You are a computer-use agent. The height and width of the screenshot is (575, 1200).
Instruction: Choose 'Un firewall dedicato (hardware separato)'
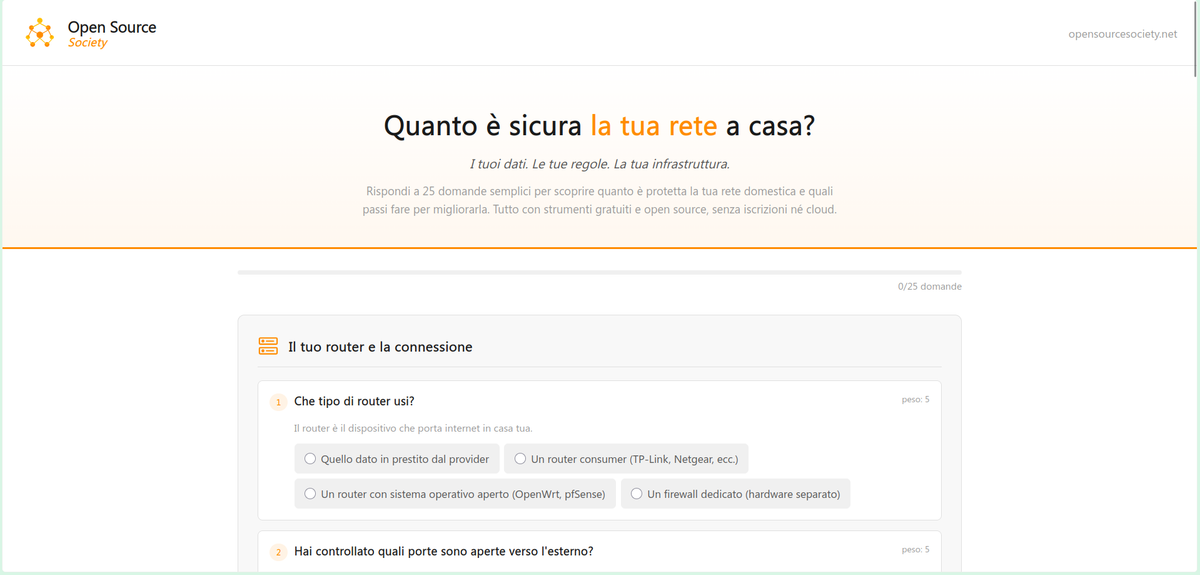click(736, 494)
